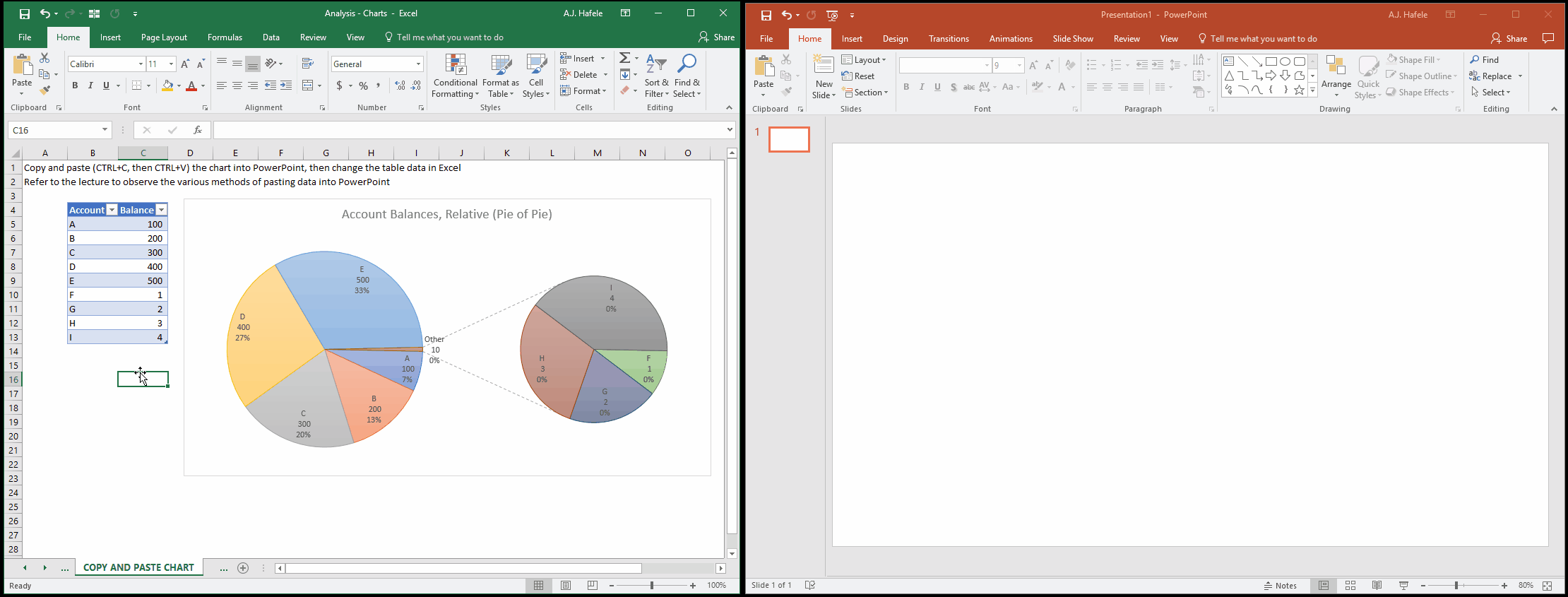This screenshot has height=597, width=1568.
Task: Click Excel Insert Function fx icon
Action: coord(198,130)
